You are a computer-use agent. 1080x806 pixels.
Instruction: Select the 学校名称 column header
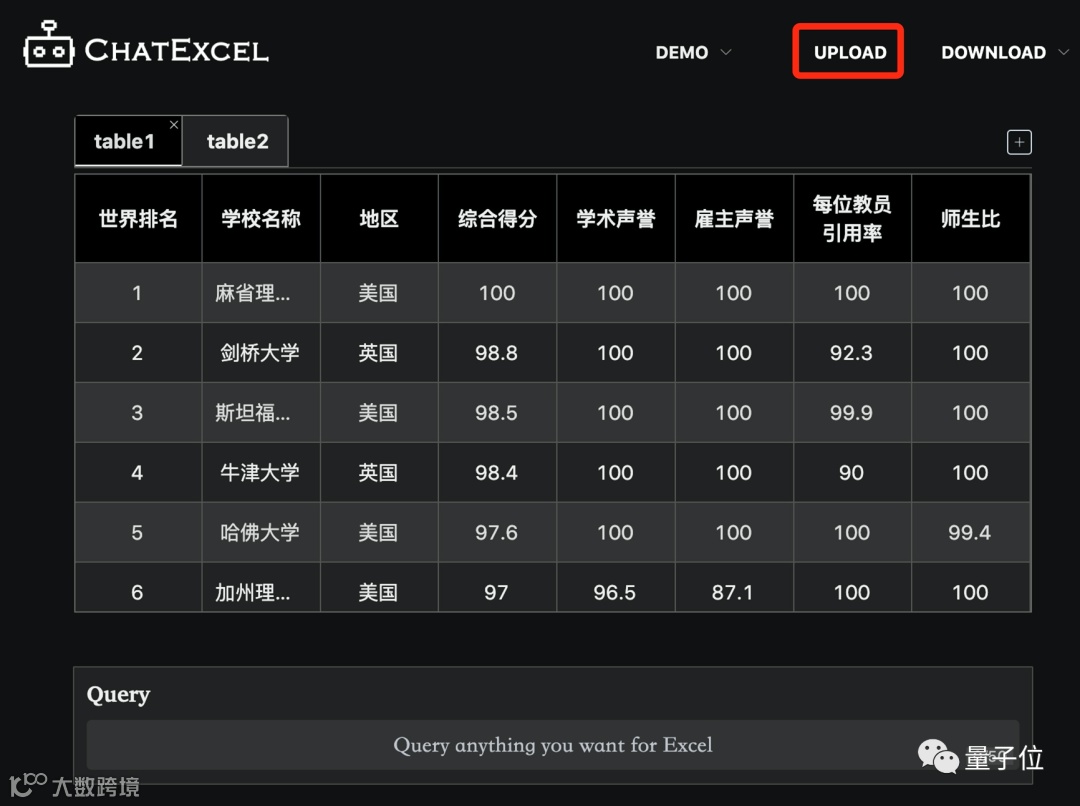[261, 218]
